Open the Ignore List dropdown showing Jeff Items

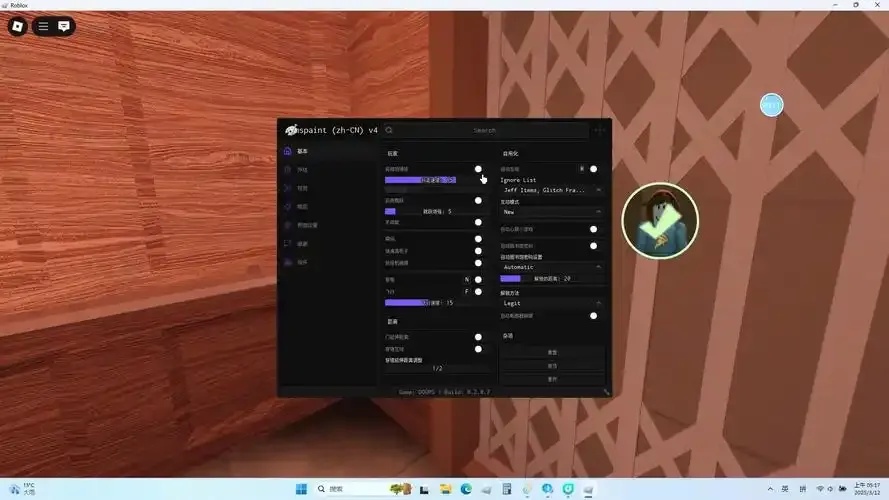pos(552,190)
